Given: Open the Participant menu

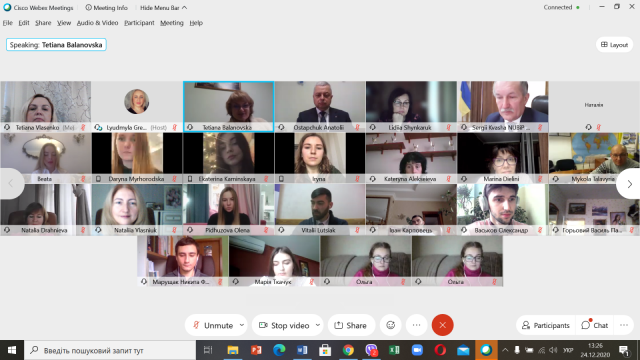Looking at the screenshot, I should (x=139, y=23).
